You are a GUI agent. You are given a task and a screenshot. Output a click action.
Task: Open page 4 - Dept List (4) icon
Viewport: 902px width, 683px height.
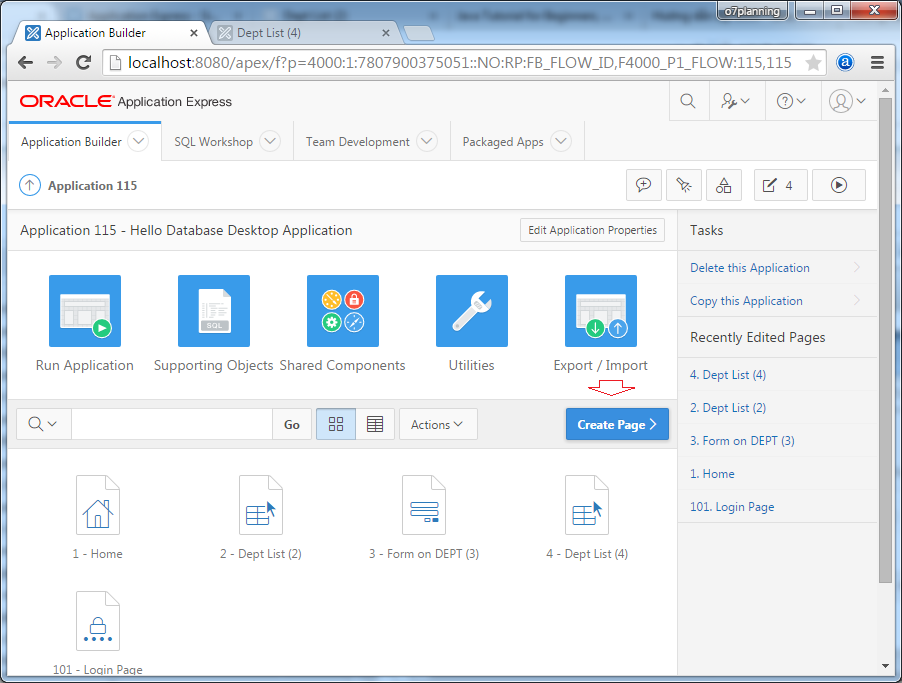587,505
